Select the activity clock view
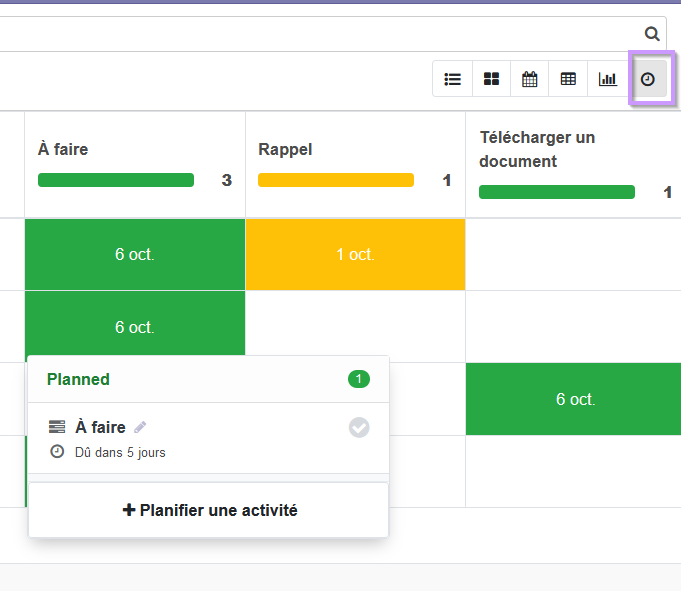This screenshot has width=681, height=591. 648,79
